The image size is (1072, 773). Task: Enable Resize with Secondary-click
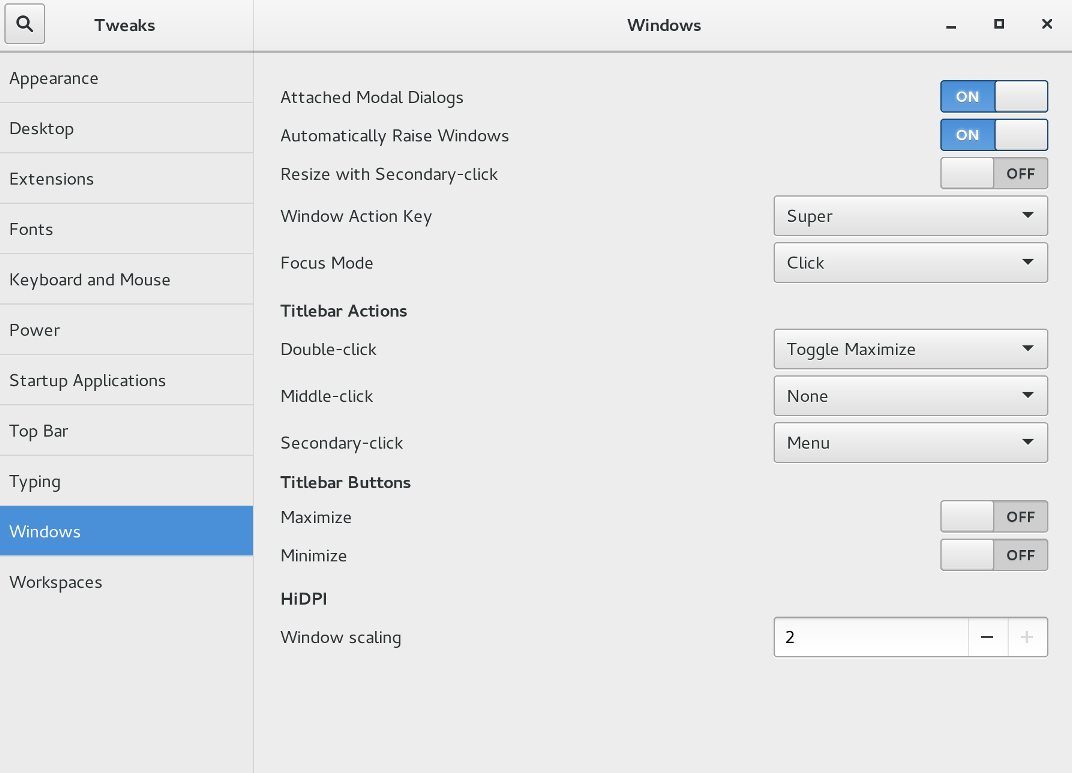(994, 174)
